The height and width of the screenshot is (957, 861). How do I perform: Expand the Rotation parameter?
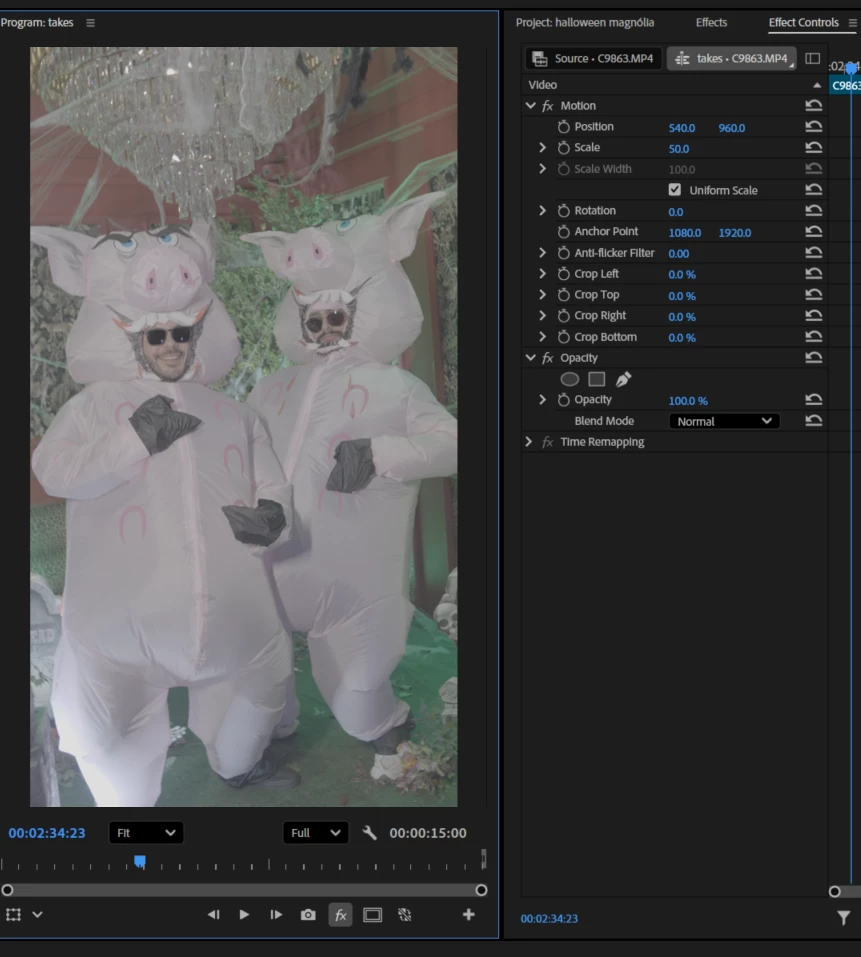pos(542,211)
